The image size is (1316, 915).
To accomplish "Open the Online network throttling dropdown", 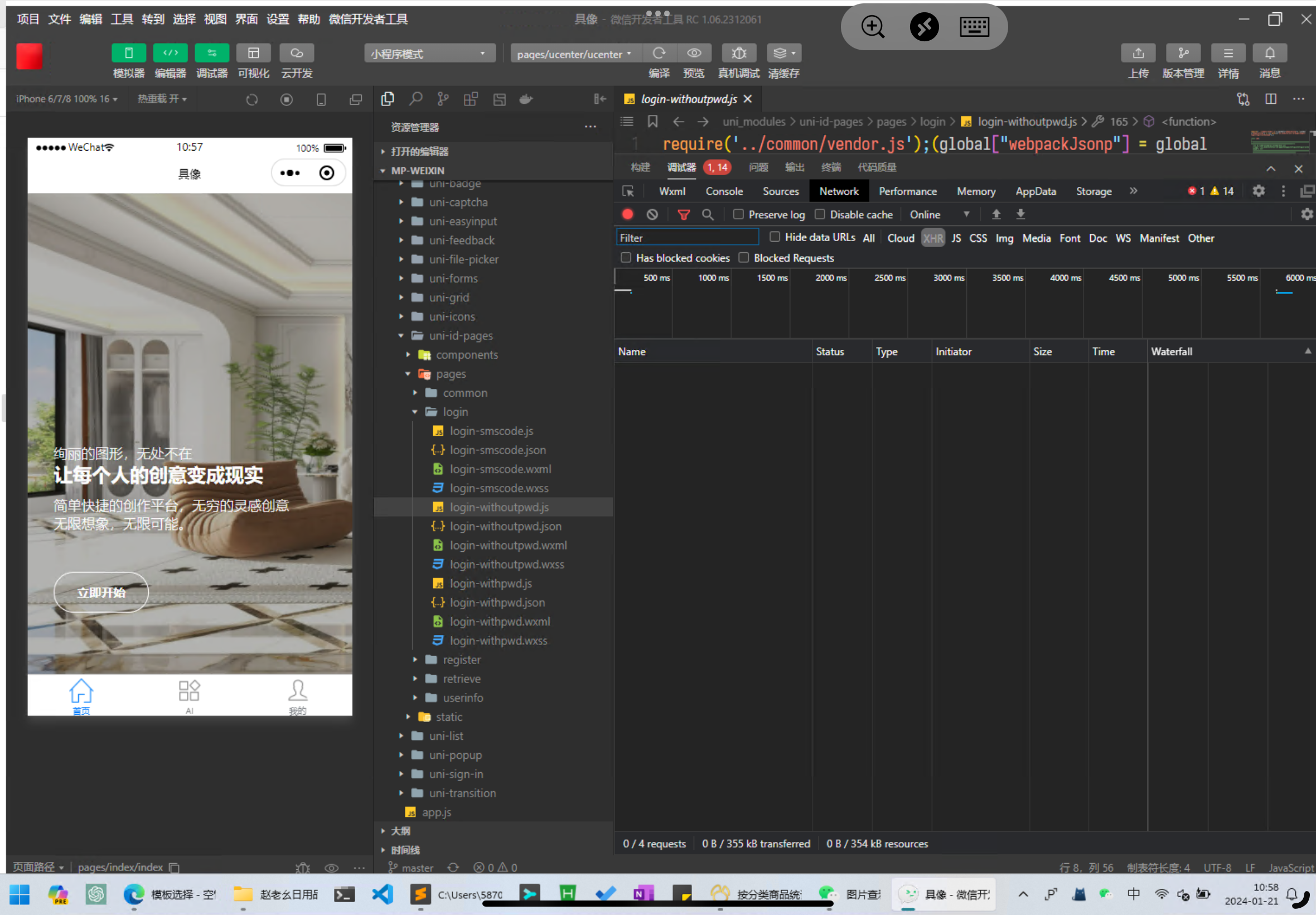I will click(x=939, y=214).
